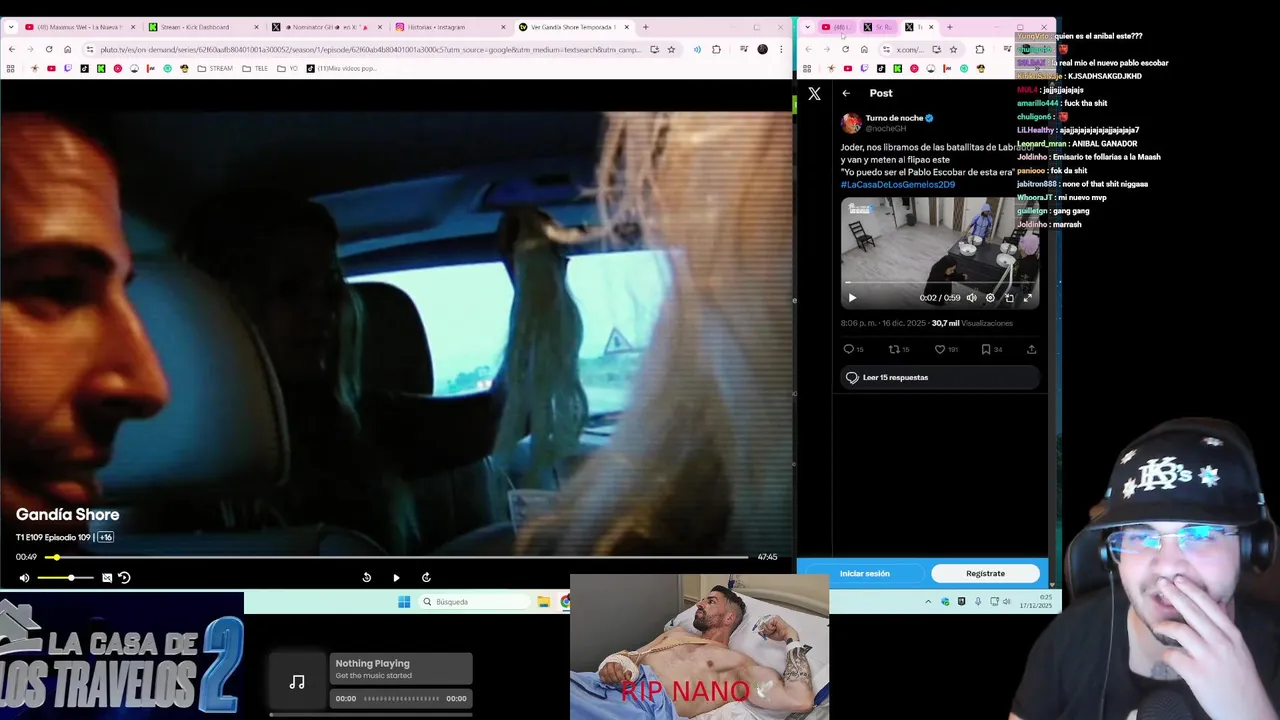Go back using X Post arrow
This screenshot has height=720, width=1280.
pyautogui.click(x=846, y=93)
